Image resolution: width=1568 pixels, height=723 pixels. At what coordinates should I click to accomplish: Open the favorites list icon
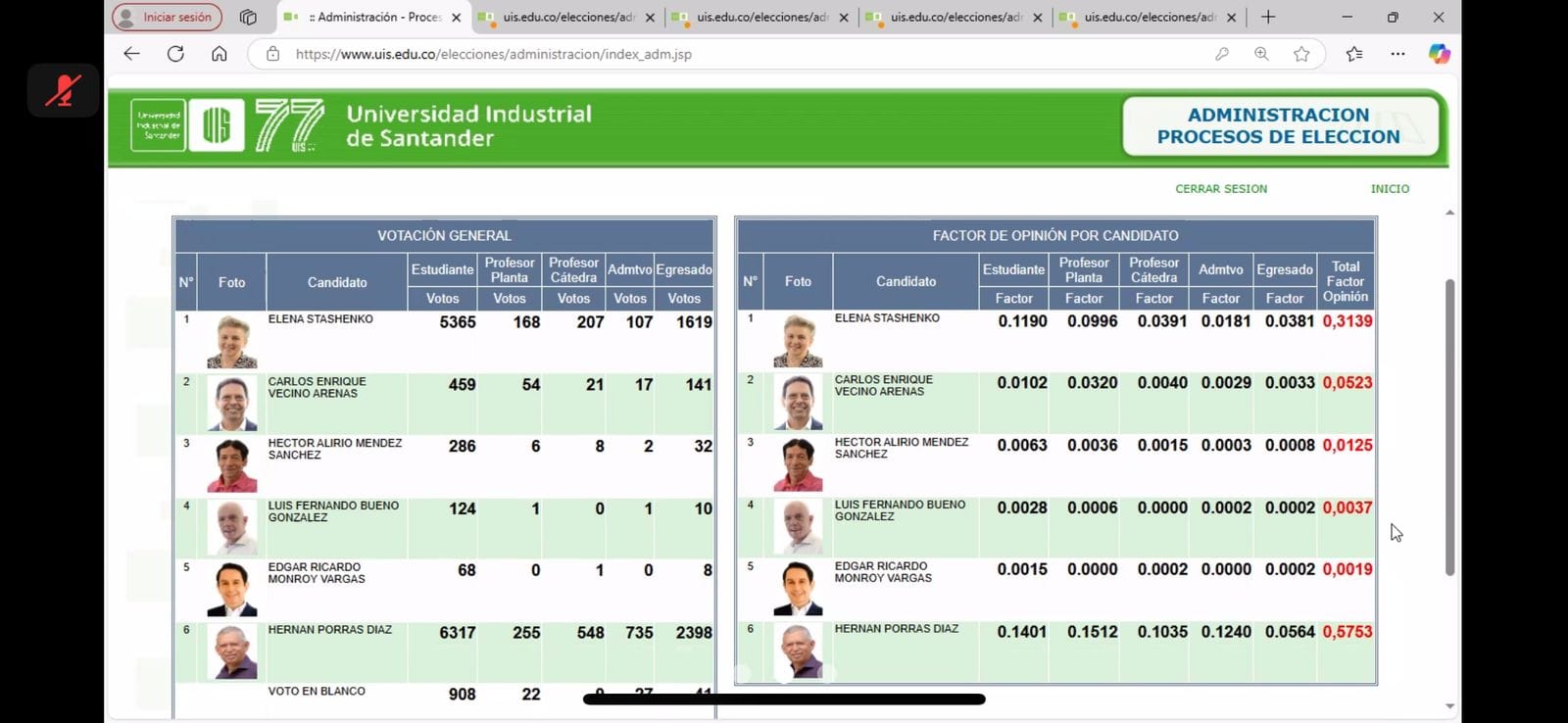pyautogui.click(x=1354, y=54)
